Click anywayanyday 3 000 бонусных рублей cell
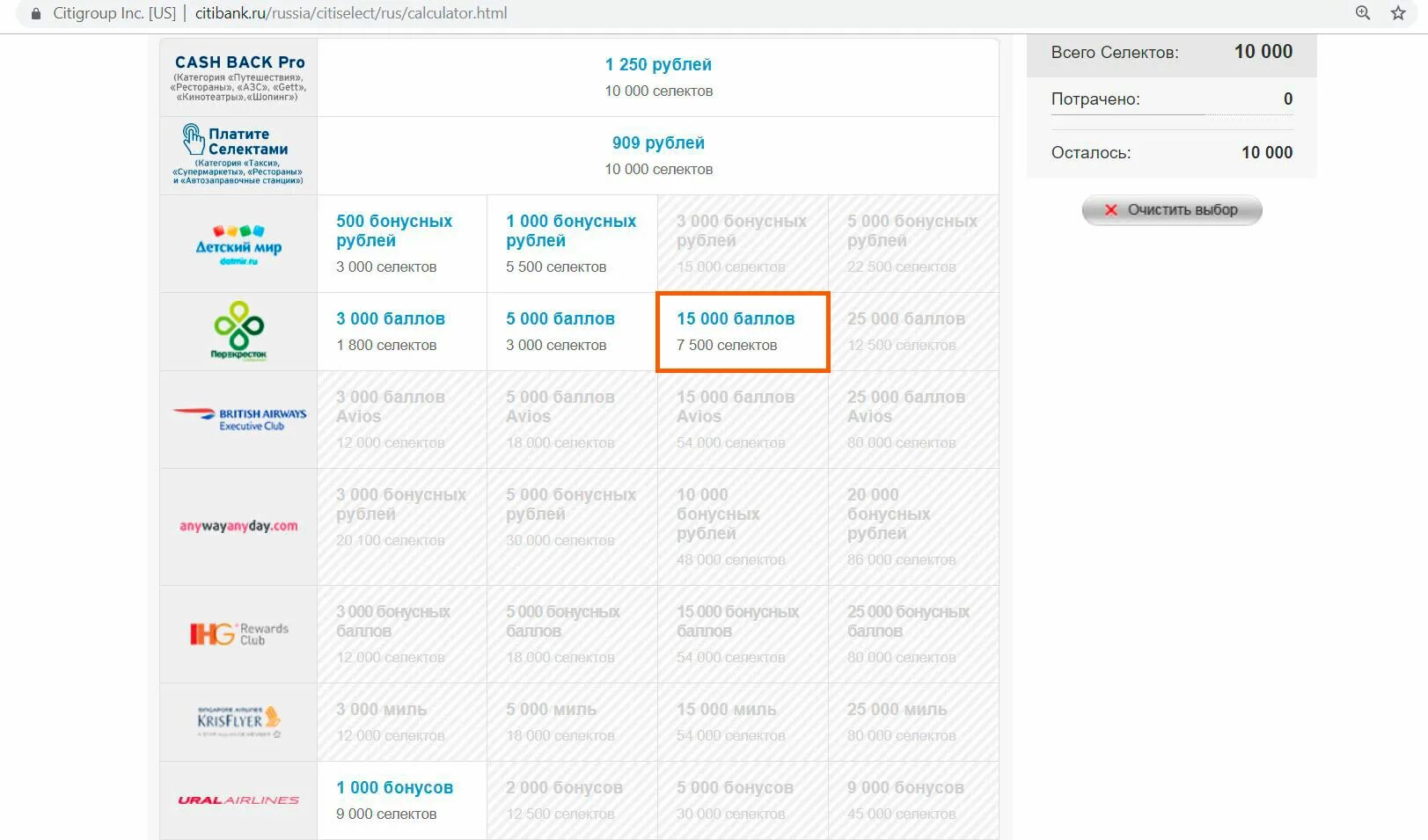The width and height of the screenshot is (1428, 840). [402, 527]
